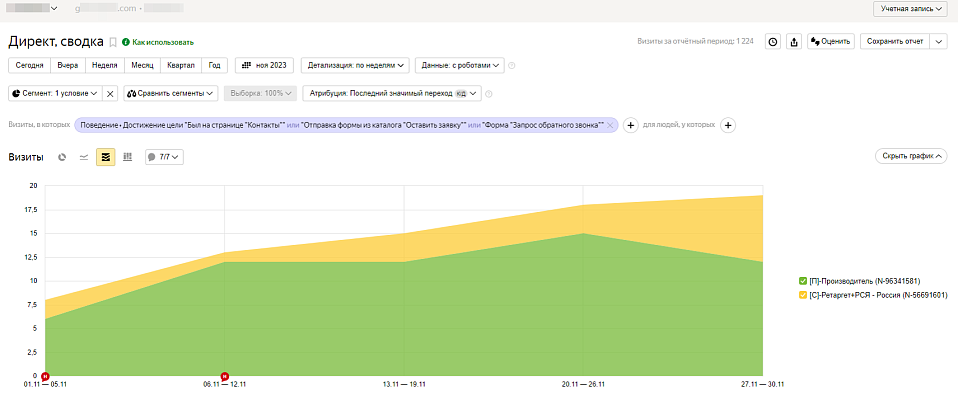Toggle [П]-Производитель series checkbox in legend
Viewport: 958px width, 405px height.
(x=803, y=281)
